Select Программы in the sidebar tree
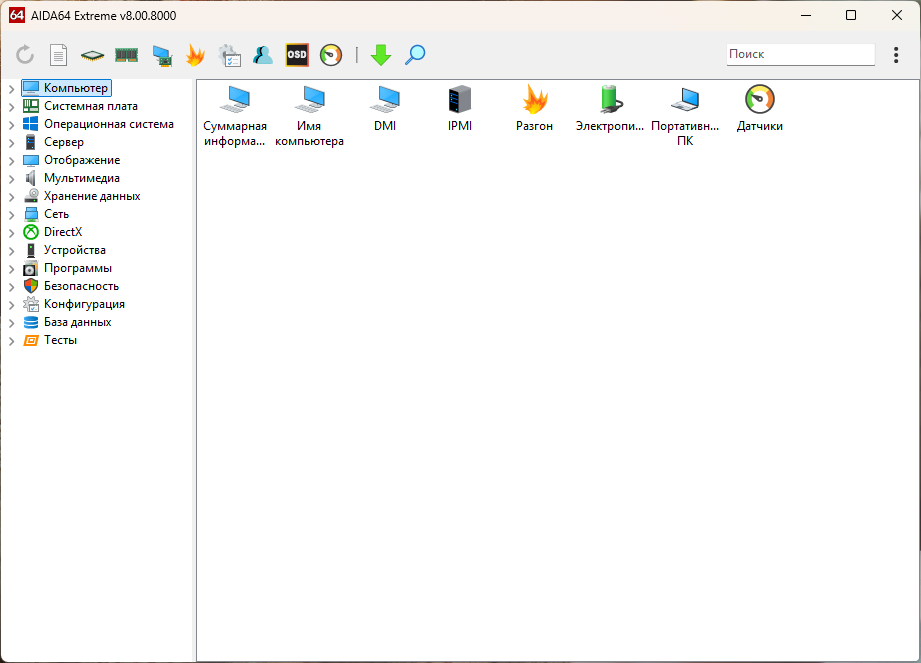921x663 pixels. 67,268
